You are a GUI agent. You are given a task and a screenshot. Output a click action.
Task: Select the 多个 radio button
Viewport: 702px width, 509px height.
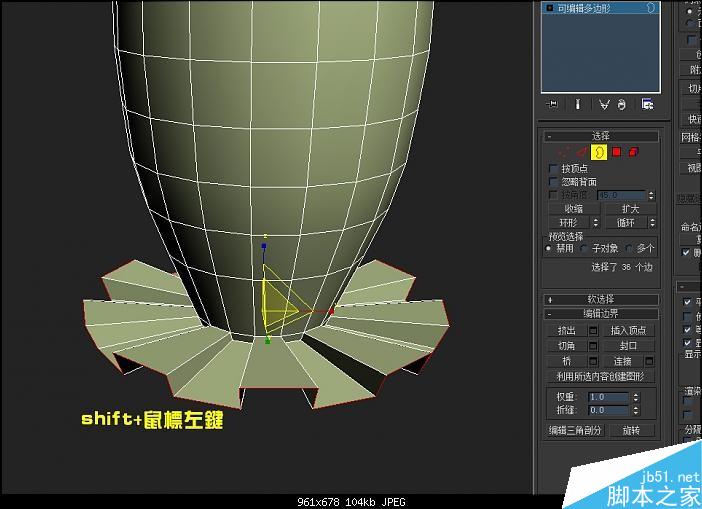point(629,248)
